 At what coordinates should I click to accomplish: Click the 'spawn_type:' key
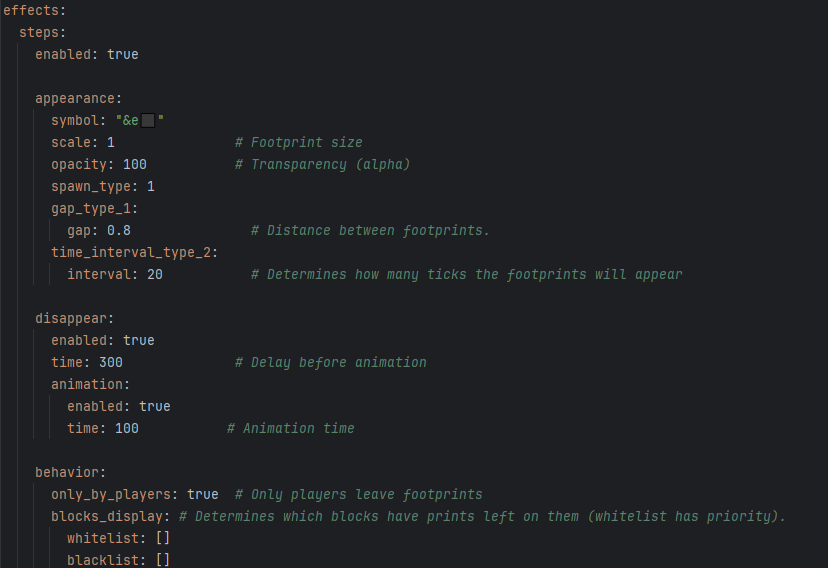pos(95,186)
